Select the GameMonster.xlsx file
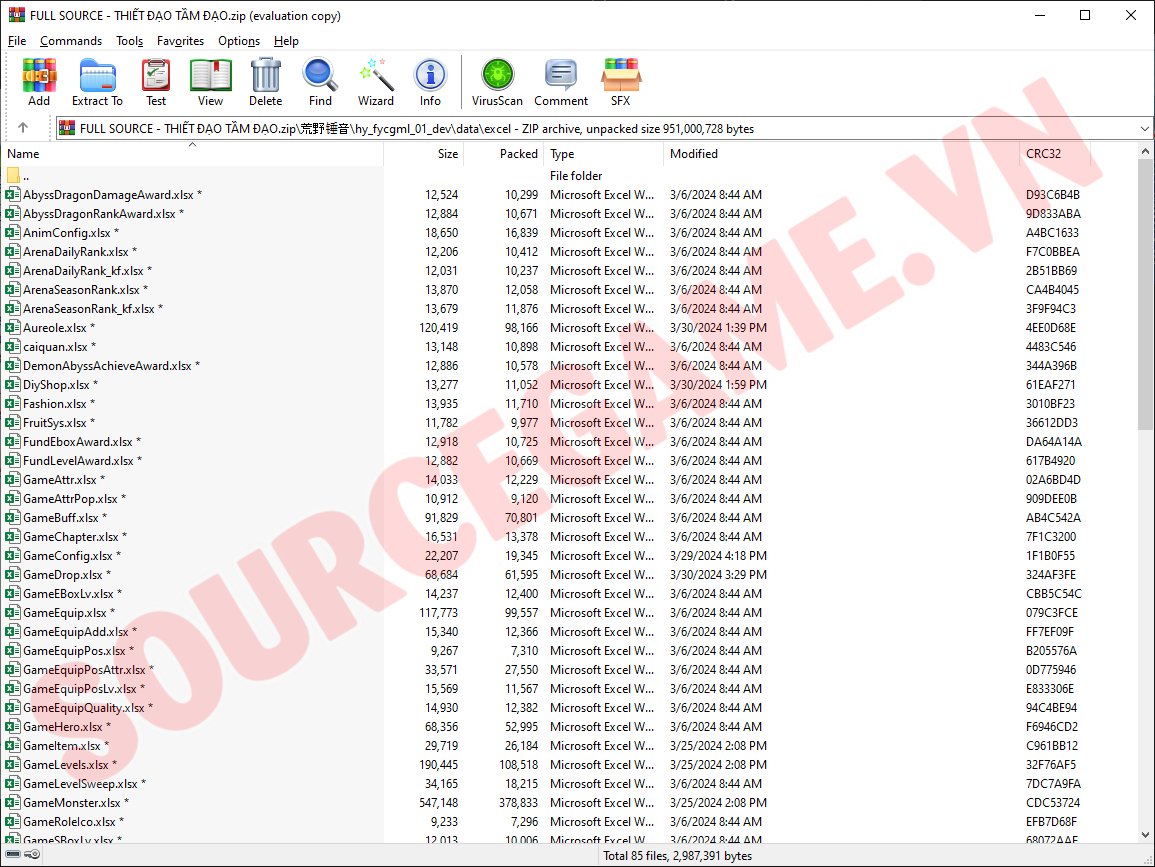Screen dimensions: 1155x867 point(72,803)
